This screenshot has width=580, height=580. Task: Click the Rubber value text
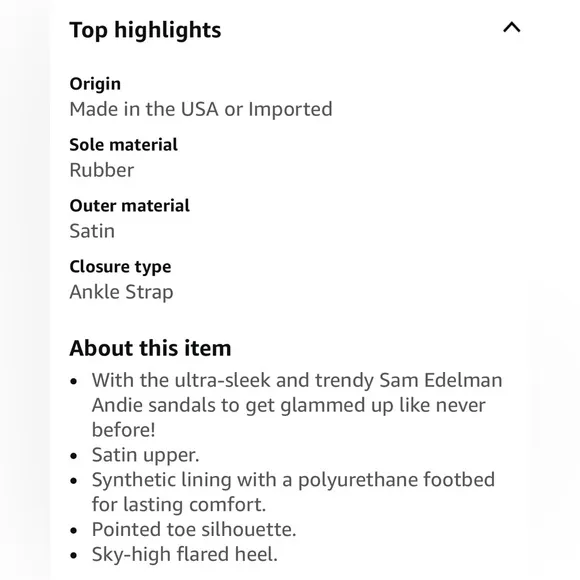tap(102, 171)
